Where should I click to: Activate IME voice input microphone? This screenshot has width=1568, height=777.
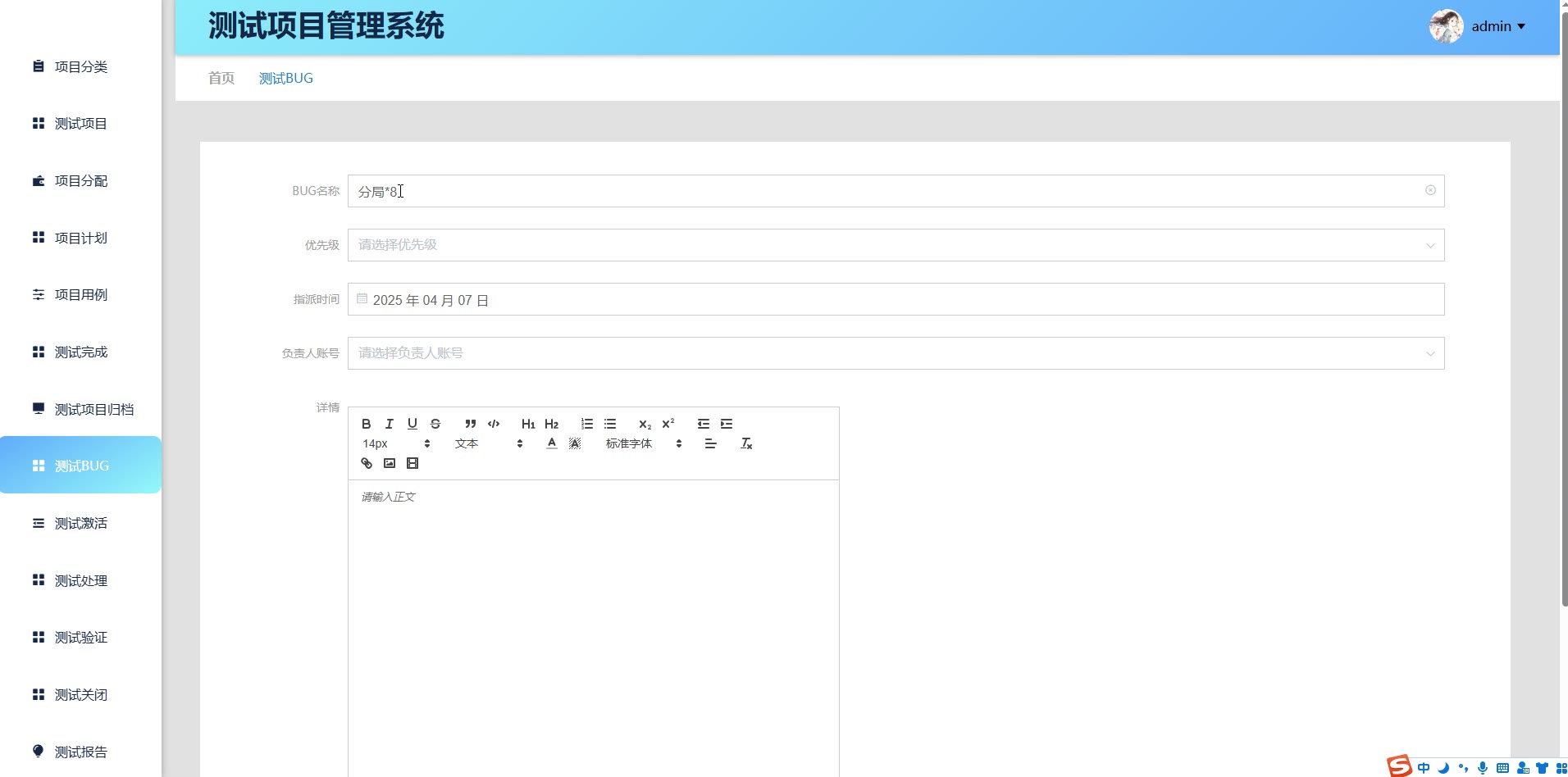tap(1483, 768)
